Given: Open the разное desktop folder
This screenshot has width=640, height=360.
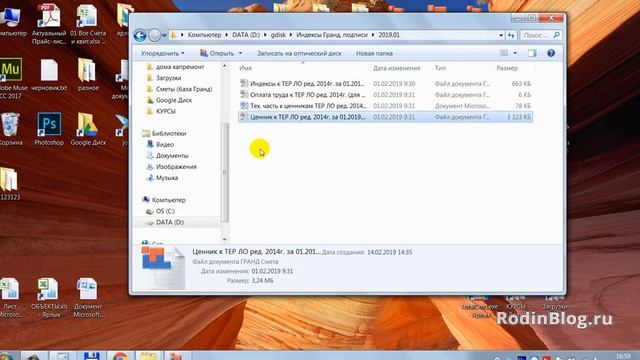Looking at the screenshot, I should click(88, 75).
